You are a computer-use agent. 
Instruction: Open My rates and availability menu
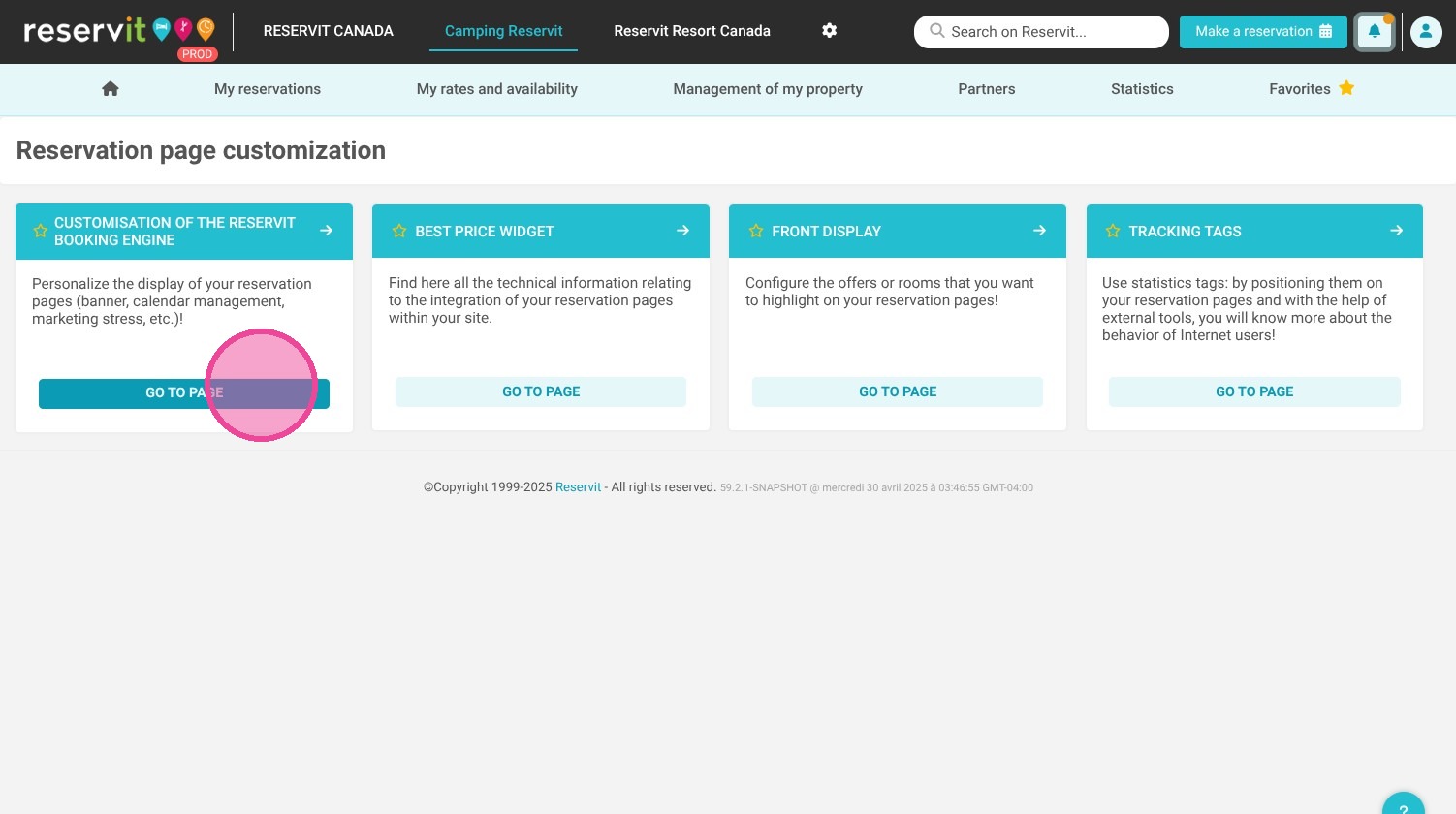tap(497, 89)
